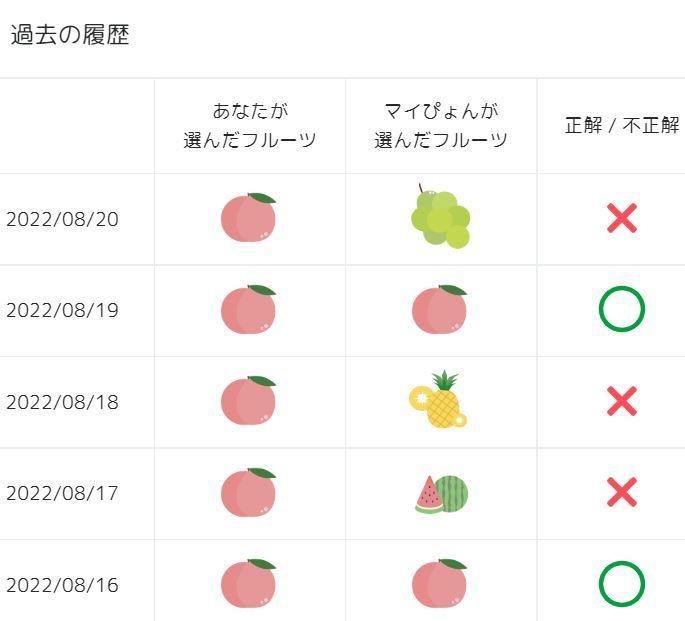
Task: Click the マイぴょんが選んだフルーツ column header
Action: (x=441, y=126)
